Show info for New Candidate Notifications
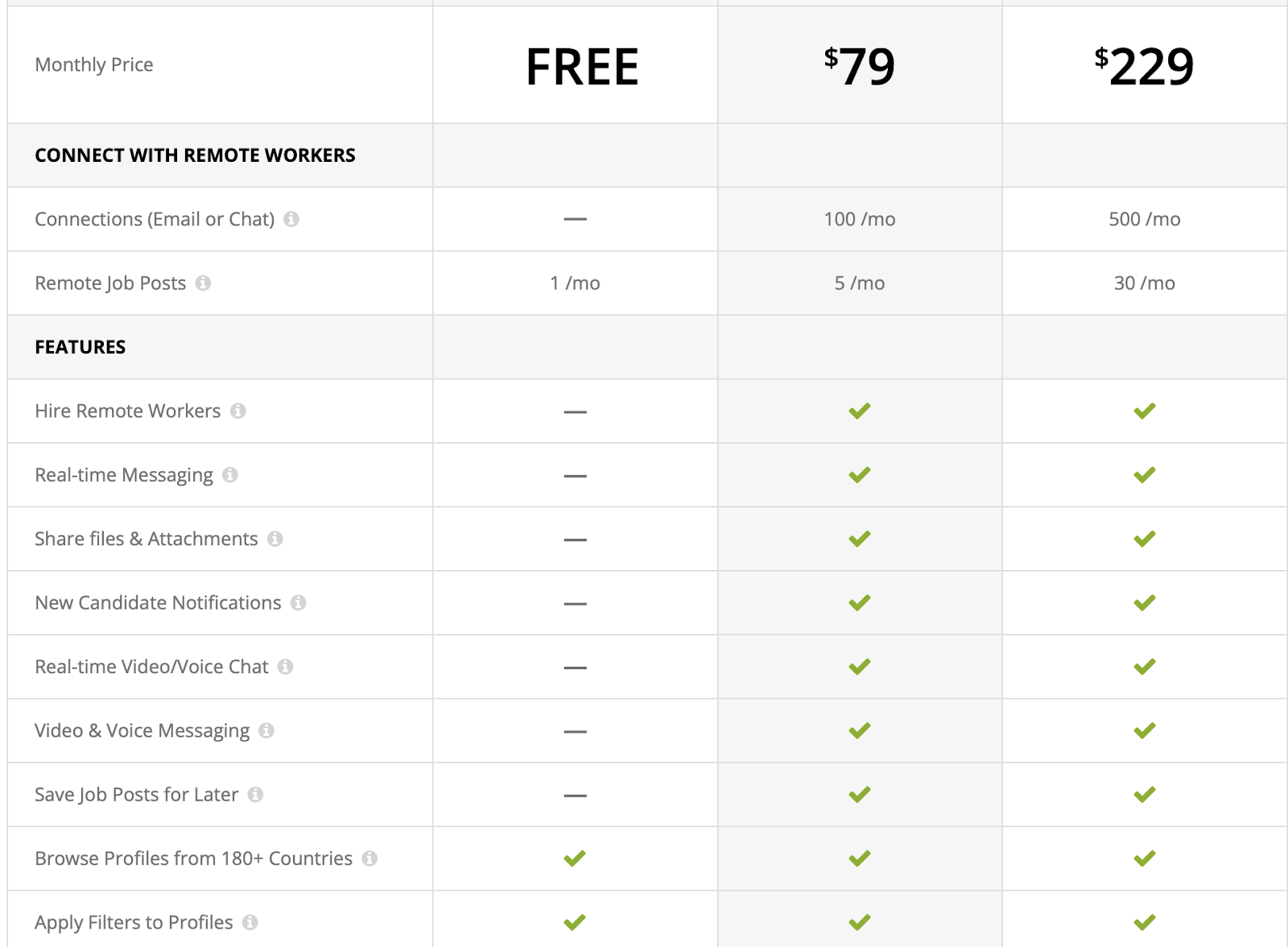The height and width of the screenshot is (947, 1288). [x=299, y=602]
